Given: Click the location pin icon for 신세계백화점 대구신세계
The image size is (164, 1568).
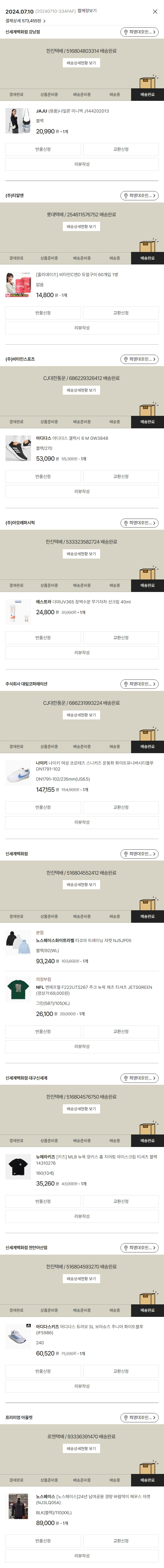Looking at the screenshot, I should tap(126, 1078).
